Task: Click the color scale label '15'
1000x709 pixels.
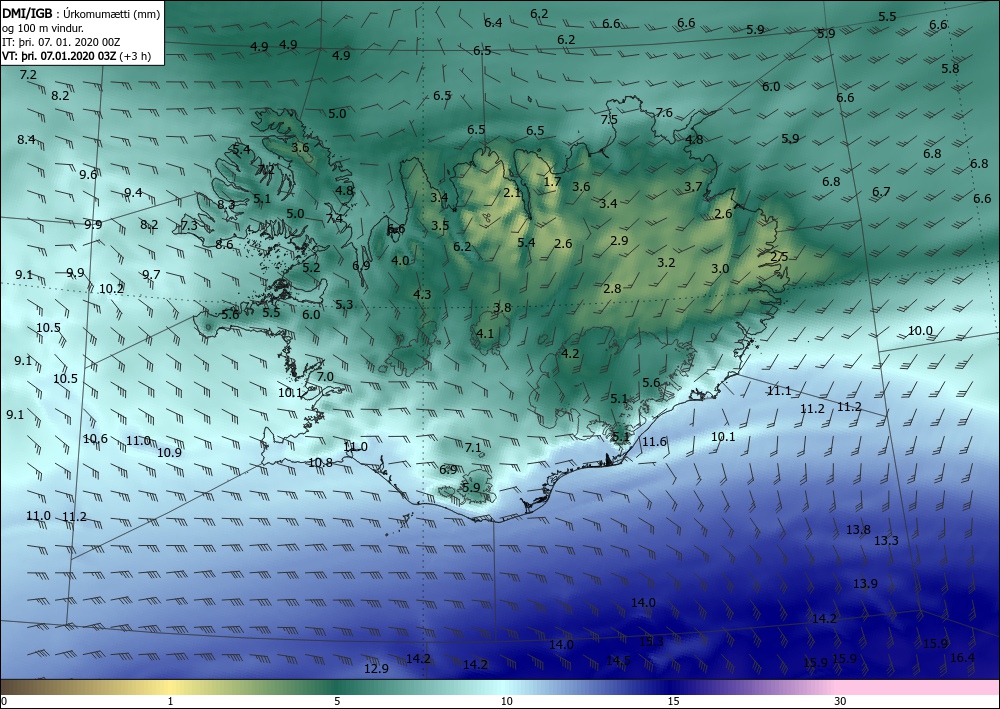Action: pos(673,701)
